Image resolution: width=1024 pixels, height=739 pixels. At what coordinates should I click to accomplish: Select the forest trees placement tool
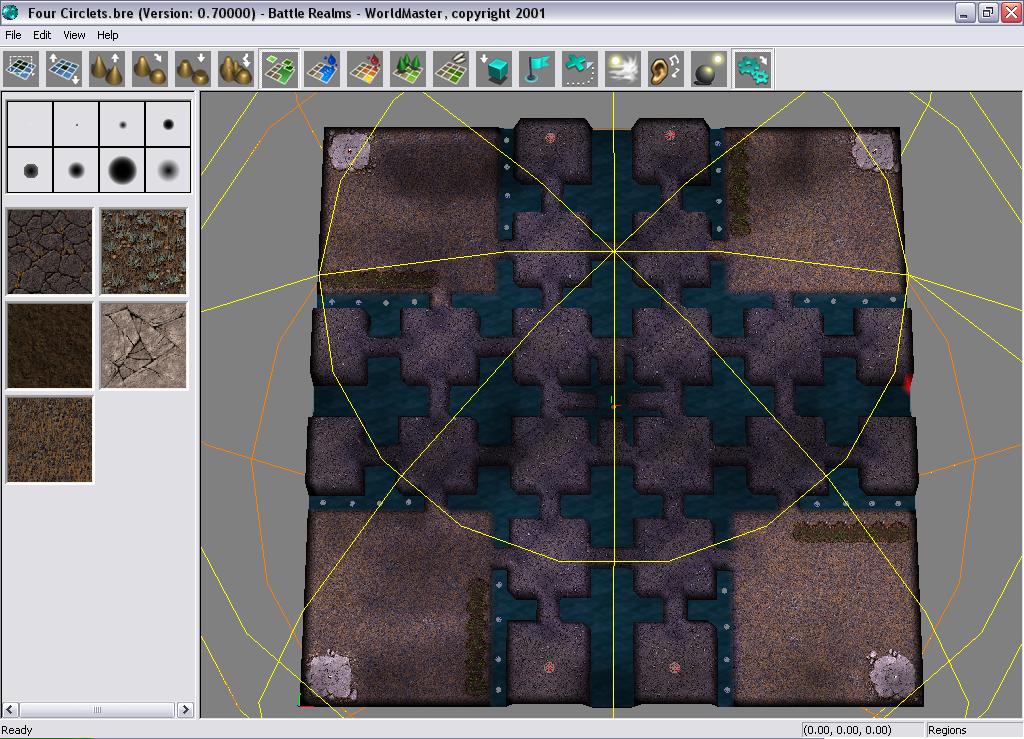pyautogui.click(x=408, y=69)
